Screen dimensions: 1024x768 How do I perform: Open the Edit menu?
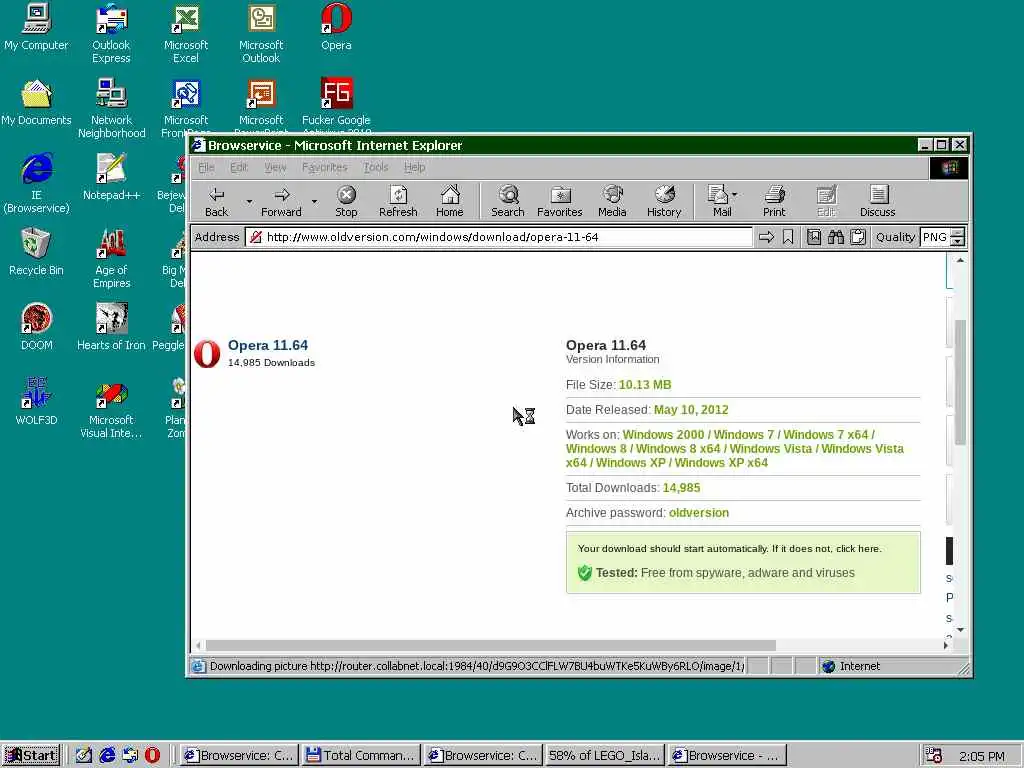(x=238, y=167)
